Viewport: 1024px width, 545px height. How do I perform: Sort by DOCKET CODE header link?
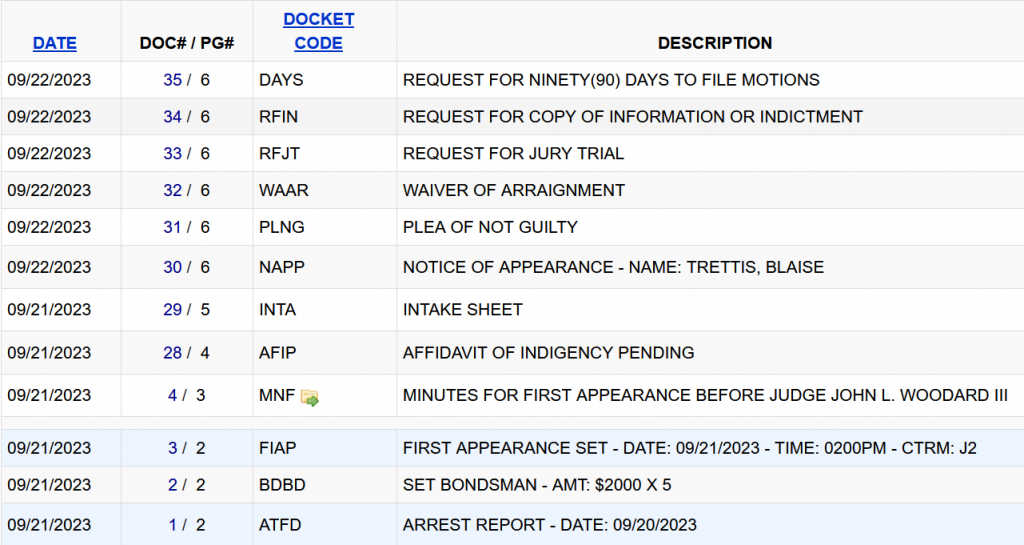[318, 31]
